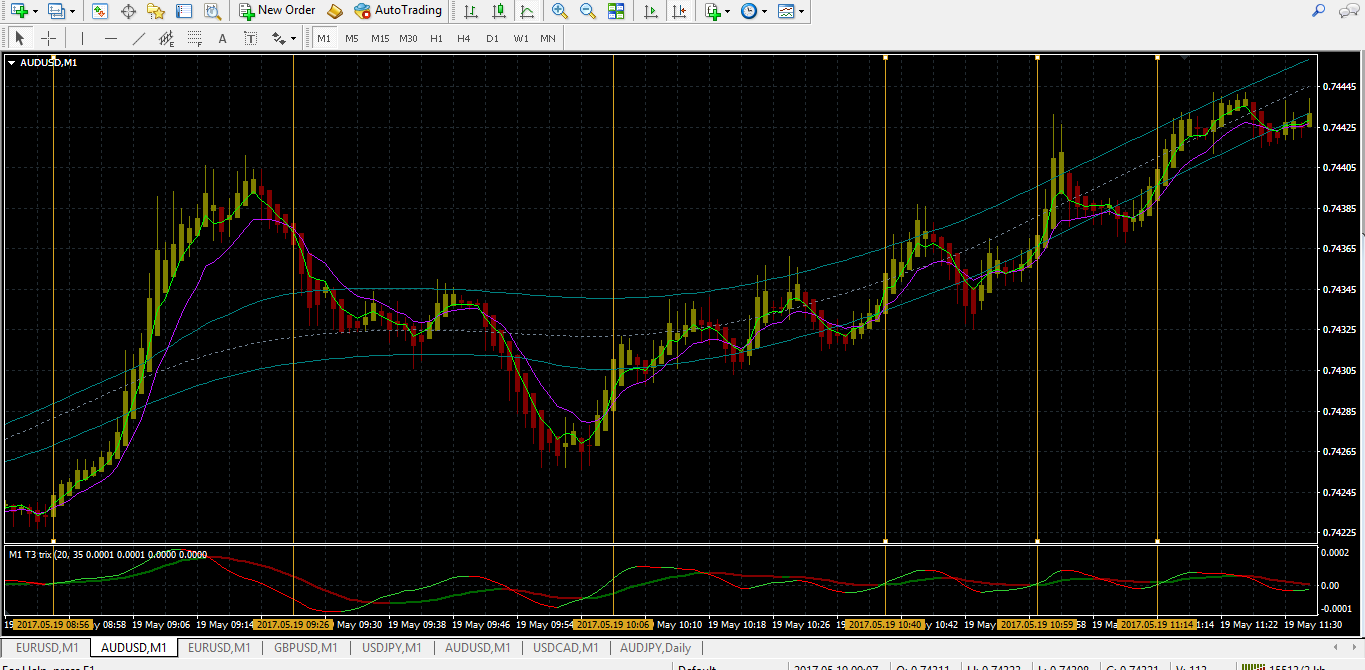Show the Market Watch panel

100,11
